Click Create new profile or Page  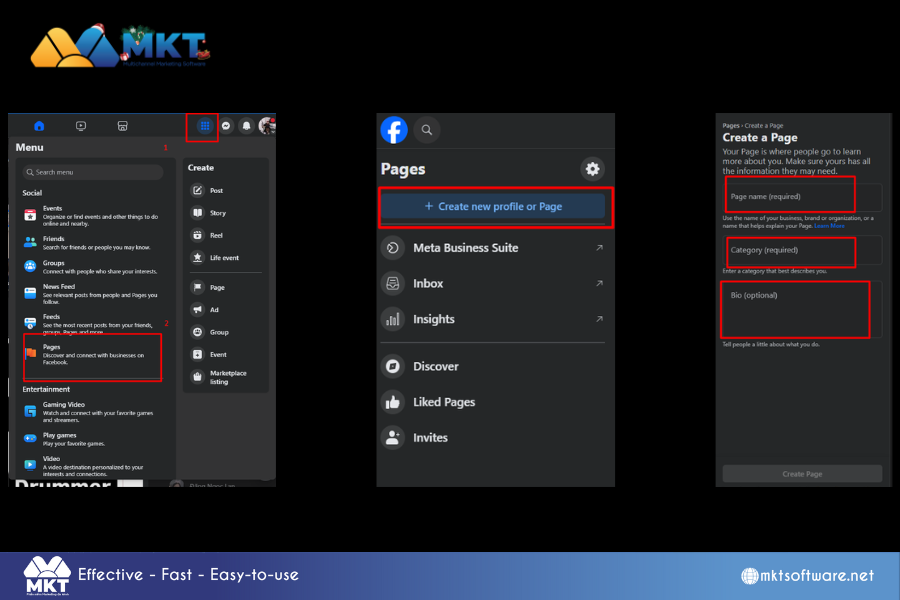tap(493, 206)
